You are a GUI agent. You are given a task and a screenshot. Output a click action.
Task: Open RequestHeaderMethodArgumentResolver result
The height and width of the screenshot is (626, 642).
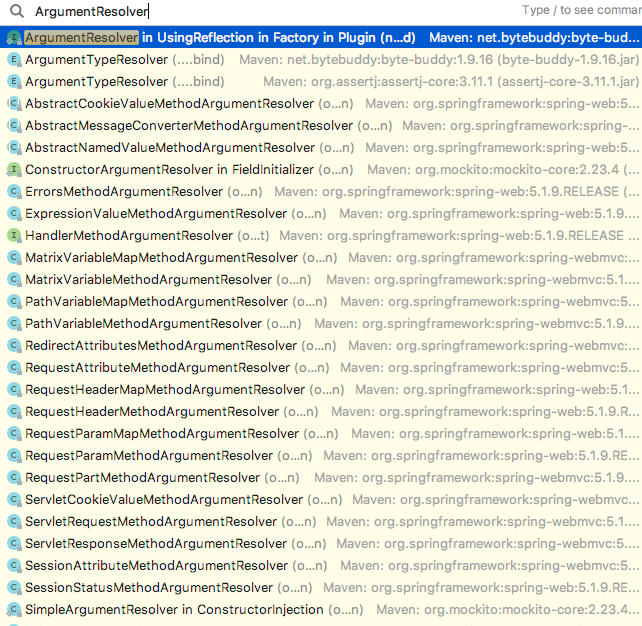[x=321, y=411]
